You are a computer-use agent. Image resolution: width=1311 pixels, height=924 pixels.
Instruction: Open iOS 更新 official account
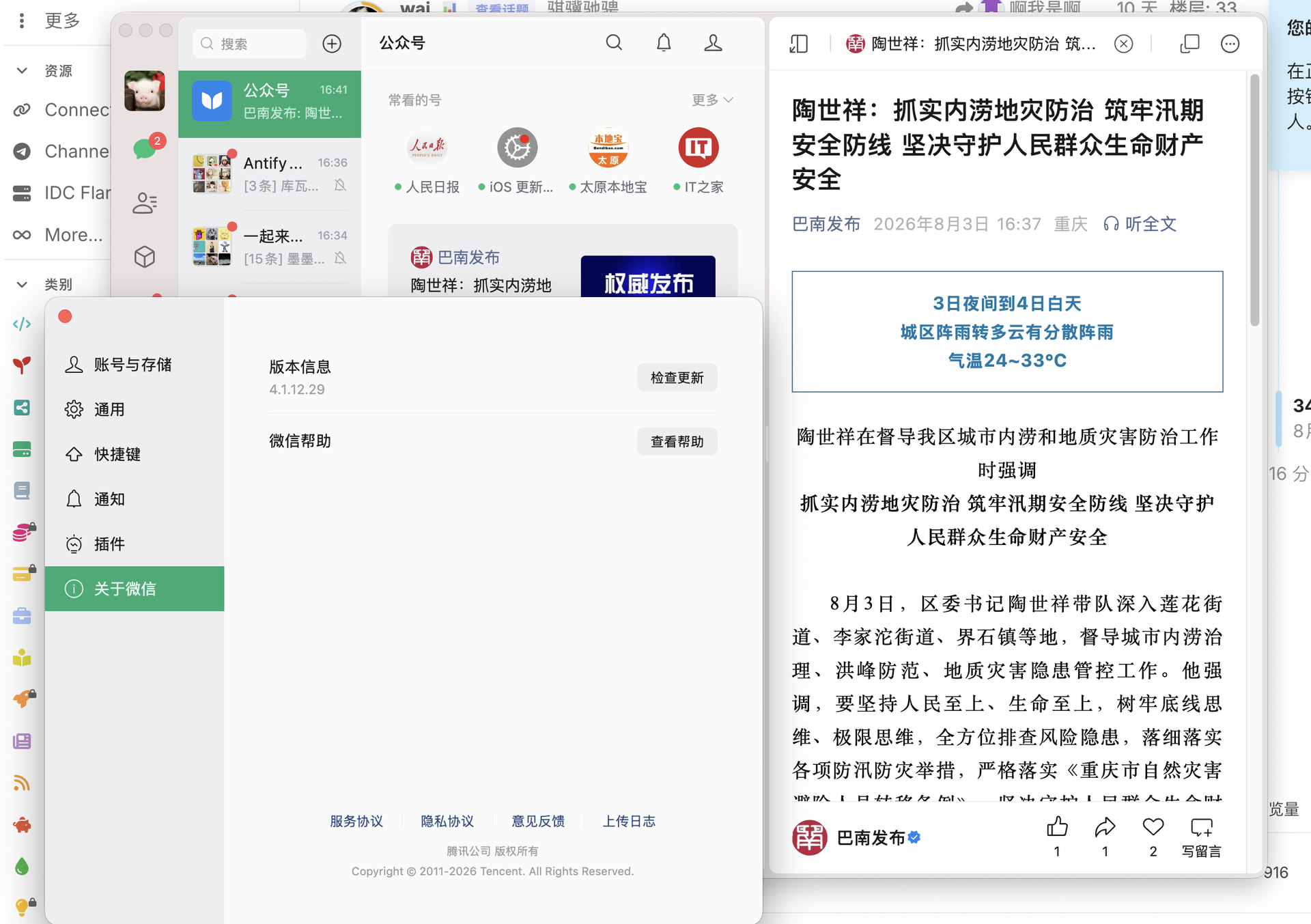pos(517,161)
